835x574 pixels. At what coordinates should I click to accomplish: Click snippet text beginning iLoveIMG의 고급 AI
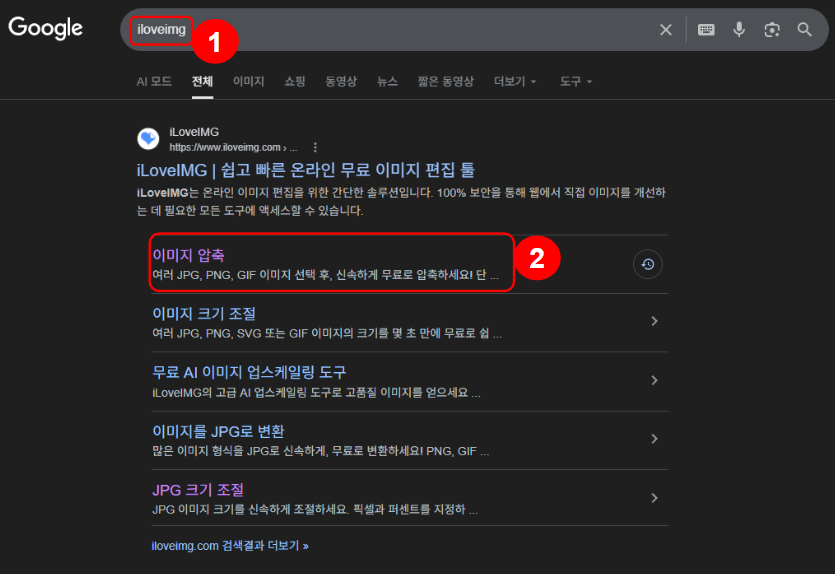tap(316, 393)
